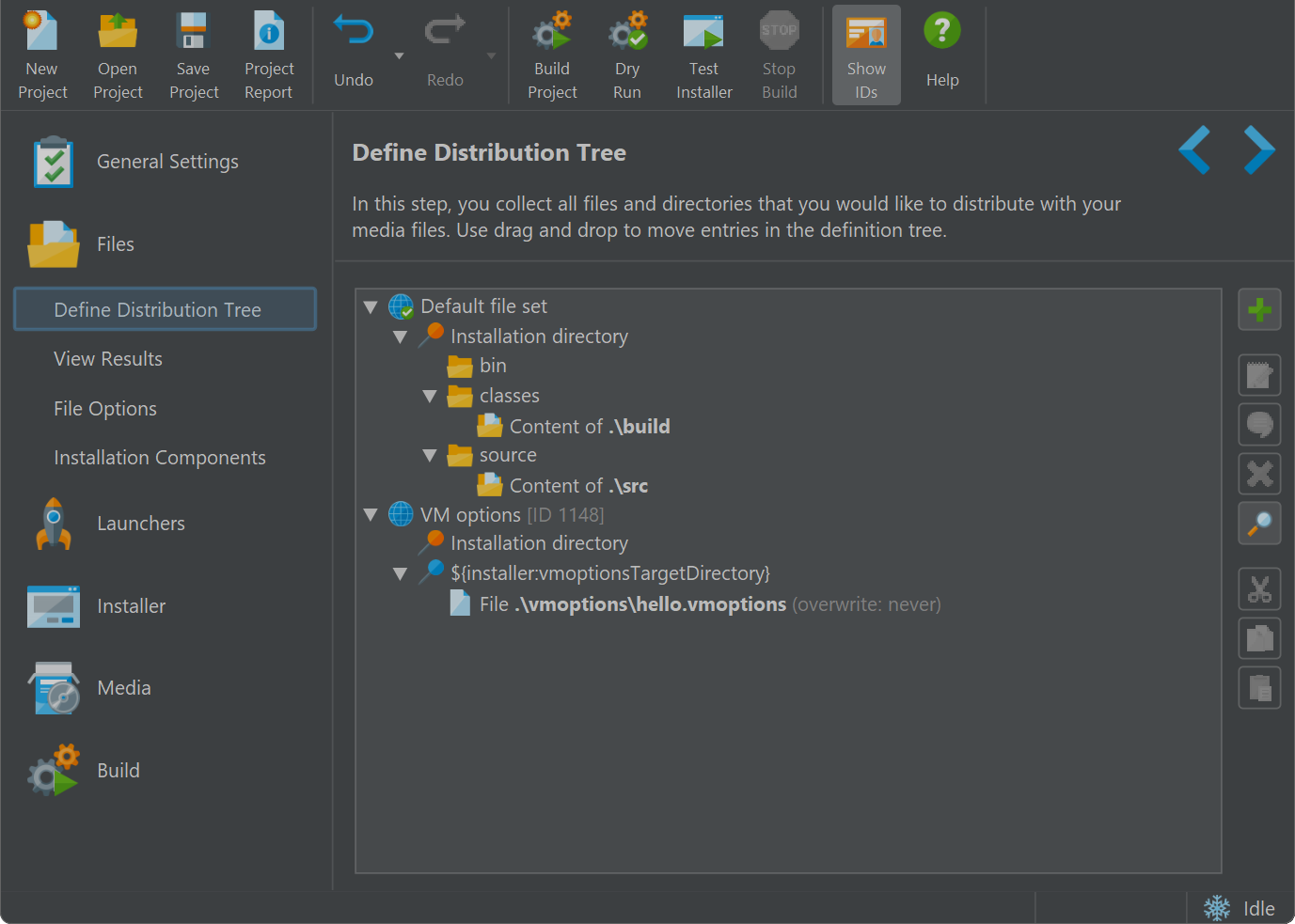Save Project with floppy icon
Image resolution: width=1295 pixels, height=924 pixels.
pos(194,55)
